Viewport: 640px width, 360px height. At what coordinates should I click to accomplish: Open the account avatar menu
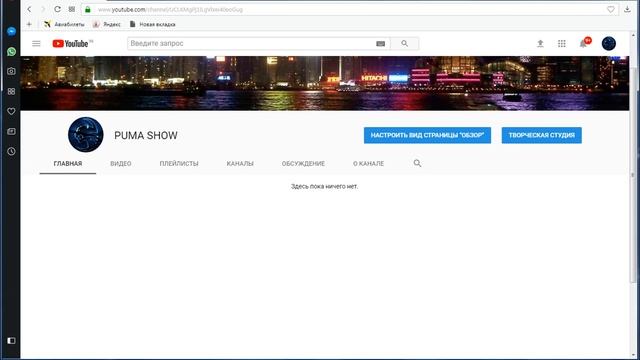609,43
